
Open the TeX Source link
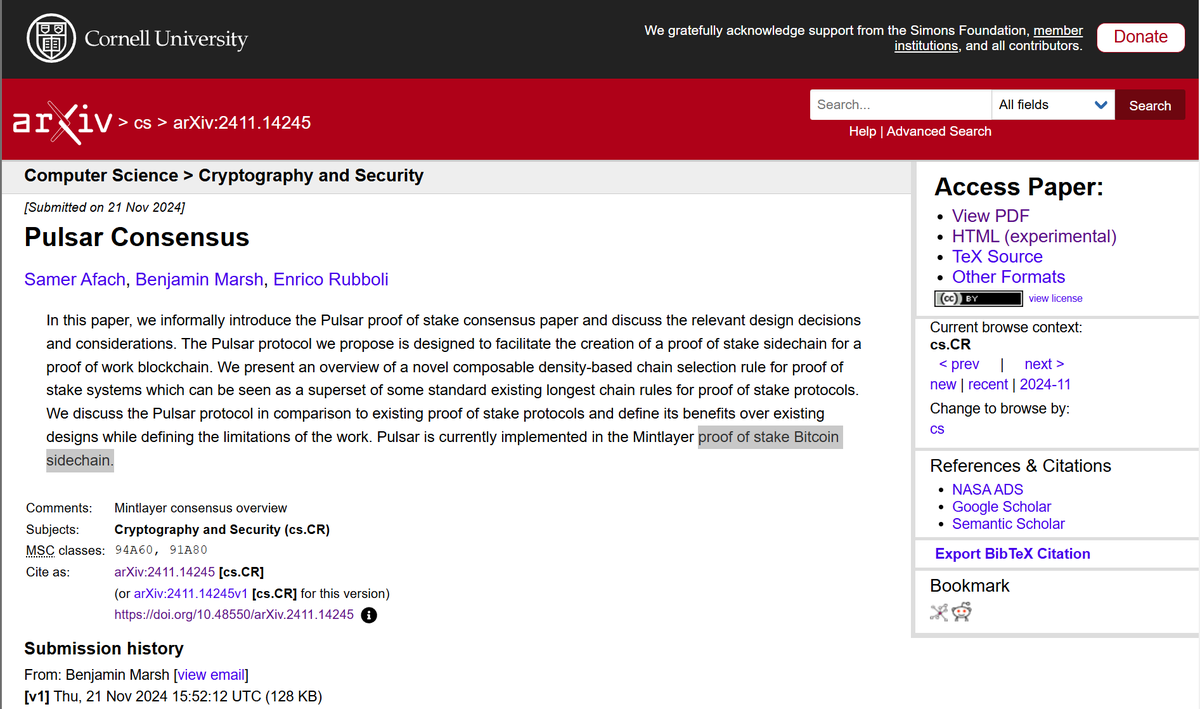(x=997, y=257)
